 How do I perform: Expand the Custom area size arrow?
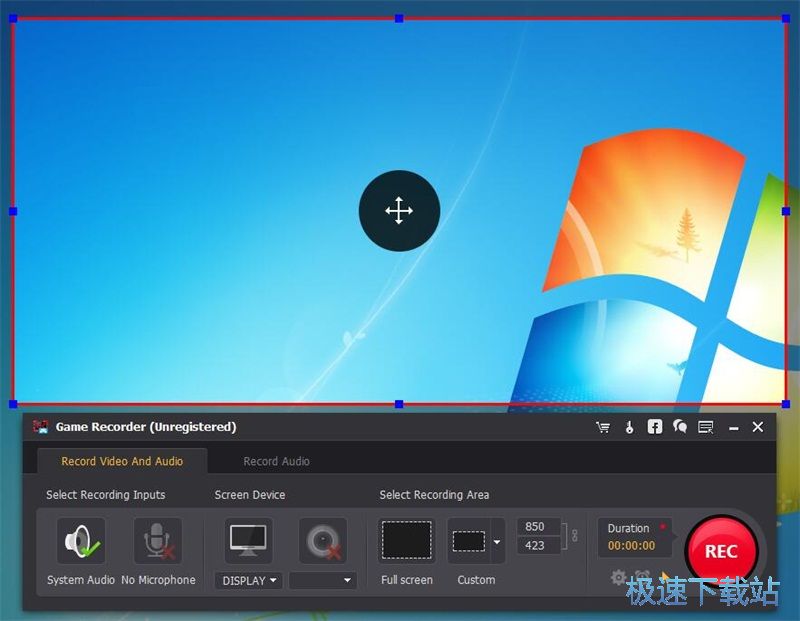point(497,542)
